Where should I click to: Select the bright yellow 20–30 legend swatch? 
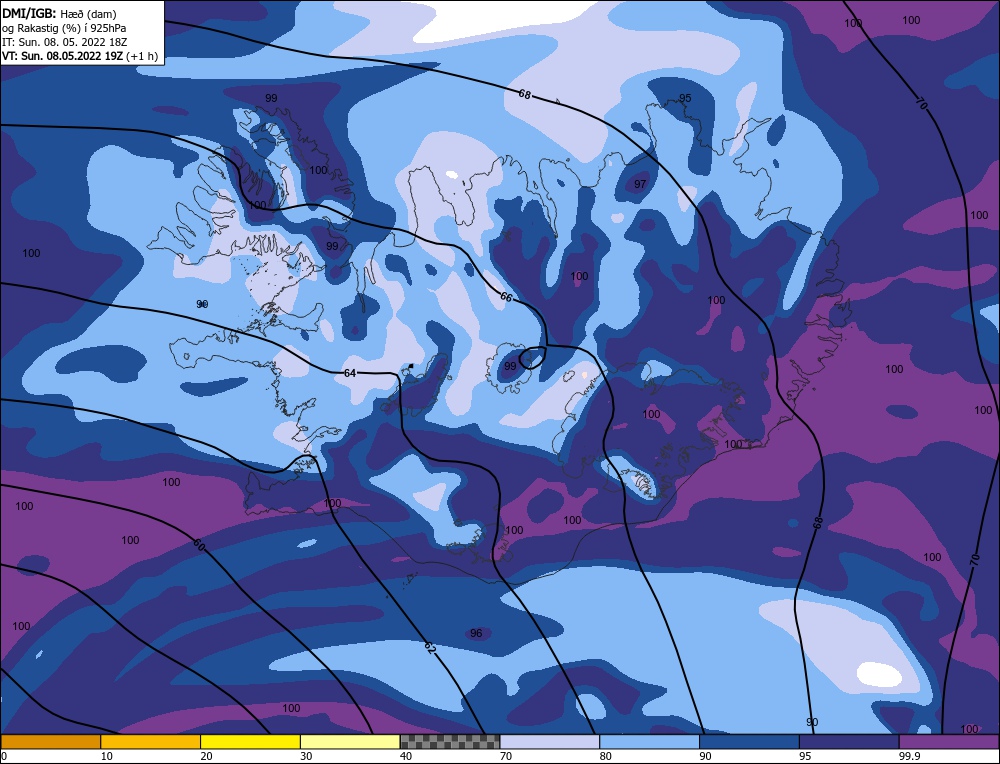tap(250, 742)
